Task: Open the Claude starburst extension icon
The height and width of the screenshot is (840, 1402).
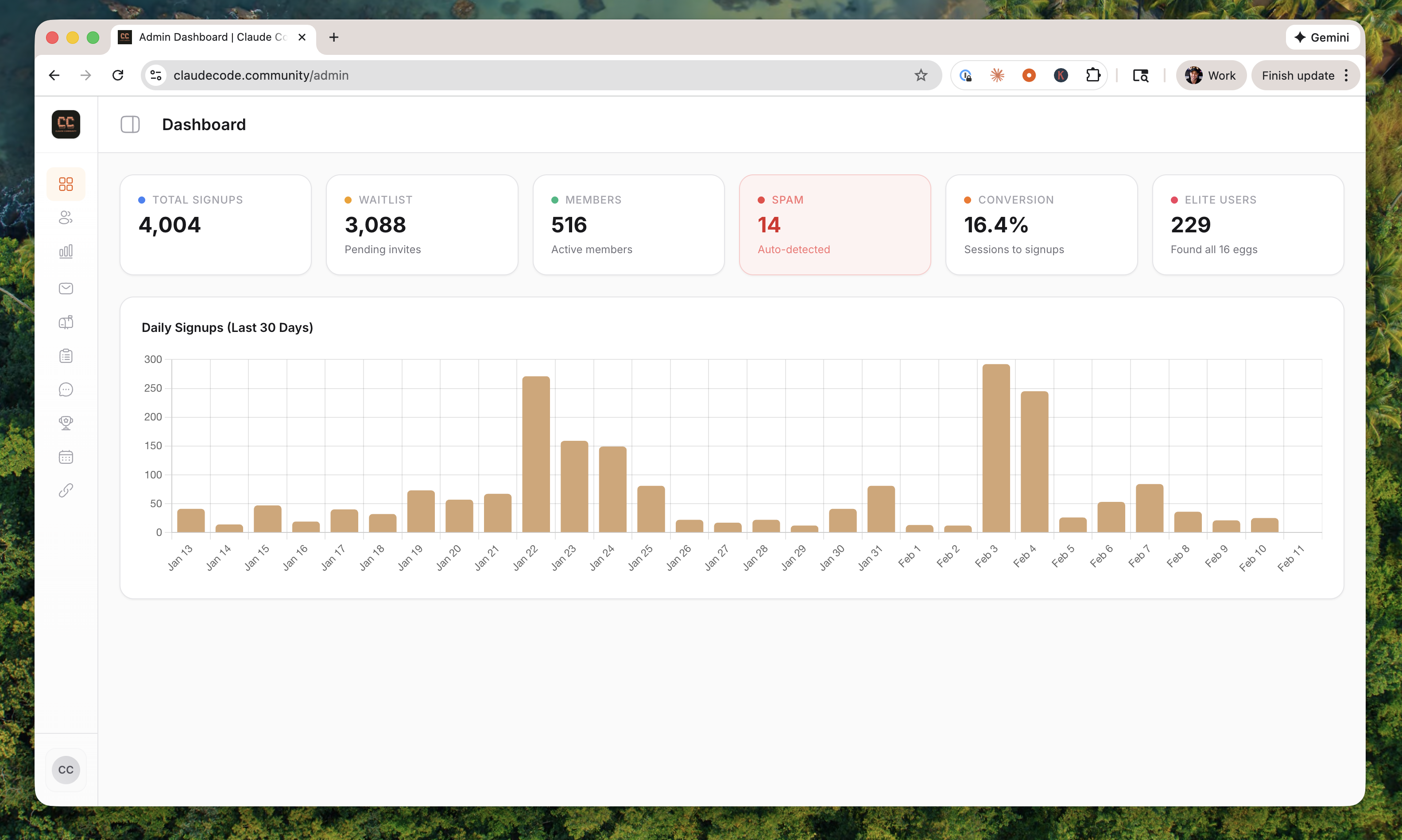Action: pyautogui.click(x=997, y=75)
